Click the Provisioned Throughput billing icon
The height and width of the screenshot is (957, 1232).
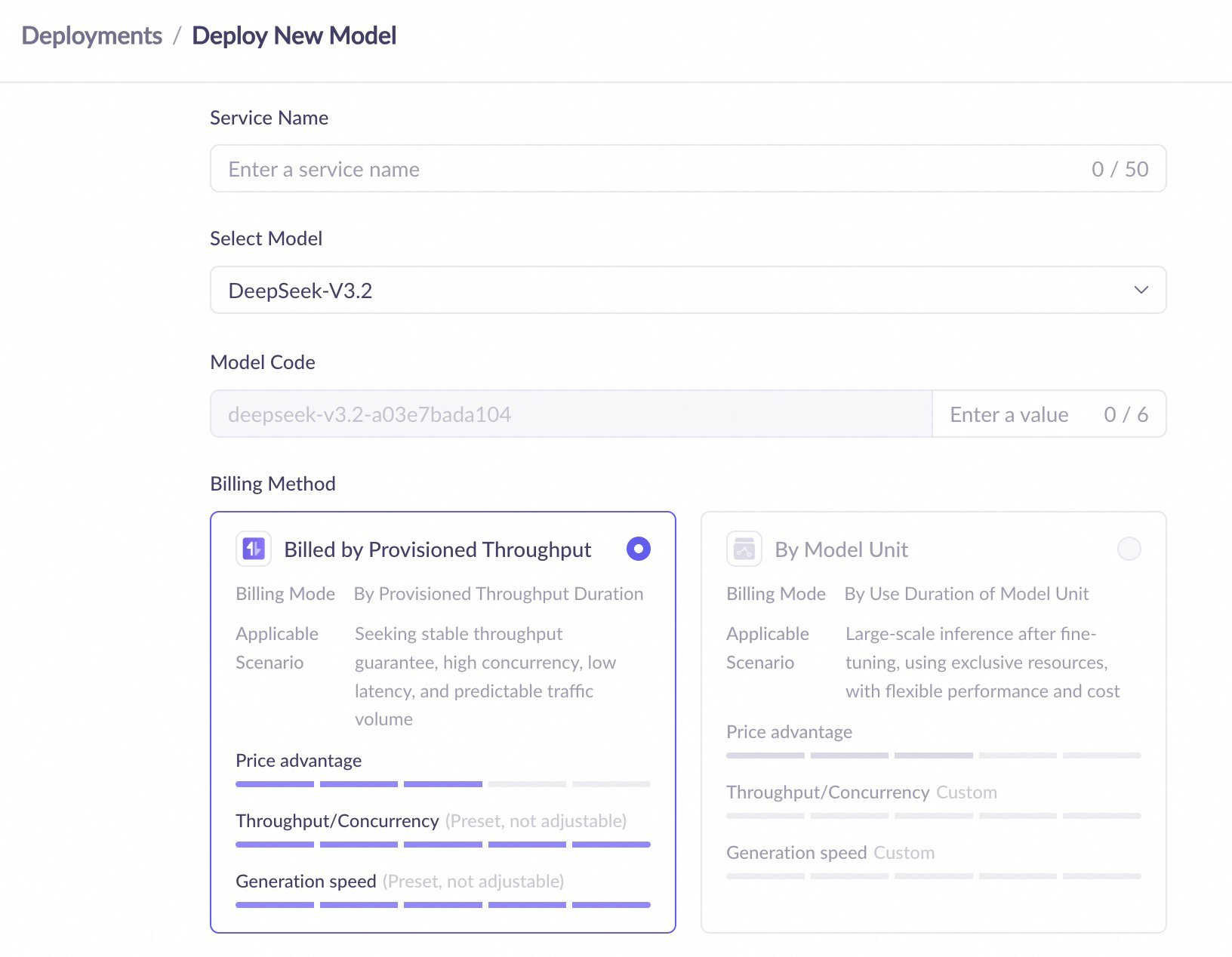point(254,549)
